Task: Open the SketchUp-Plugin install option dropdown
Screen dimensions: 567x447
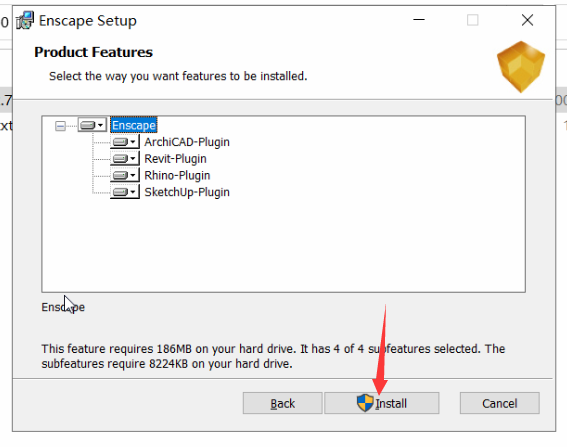Action: point(125,192)
